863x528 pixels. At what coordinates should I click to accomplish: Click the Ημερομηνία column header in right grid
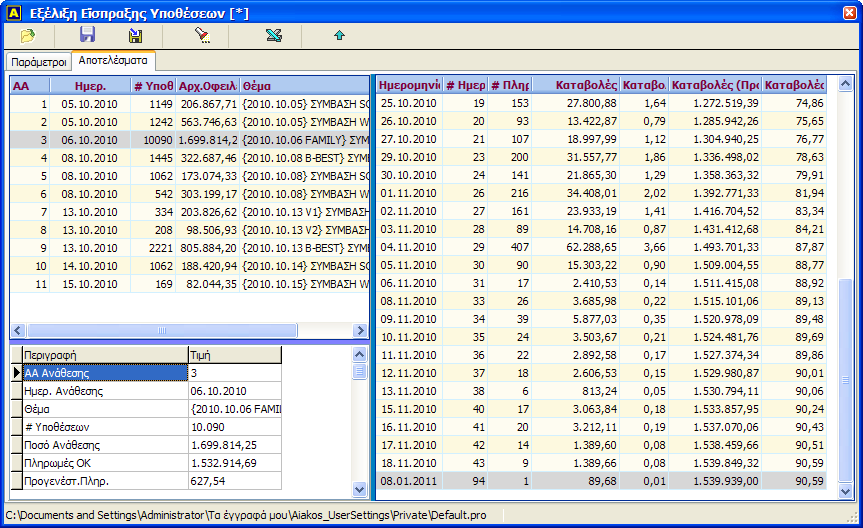409,85
